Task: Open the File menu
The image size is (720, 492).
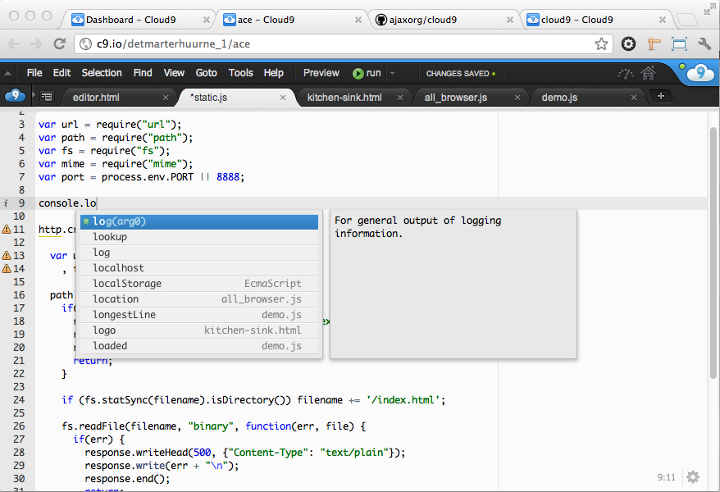Action: coord(34,73)
